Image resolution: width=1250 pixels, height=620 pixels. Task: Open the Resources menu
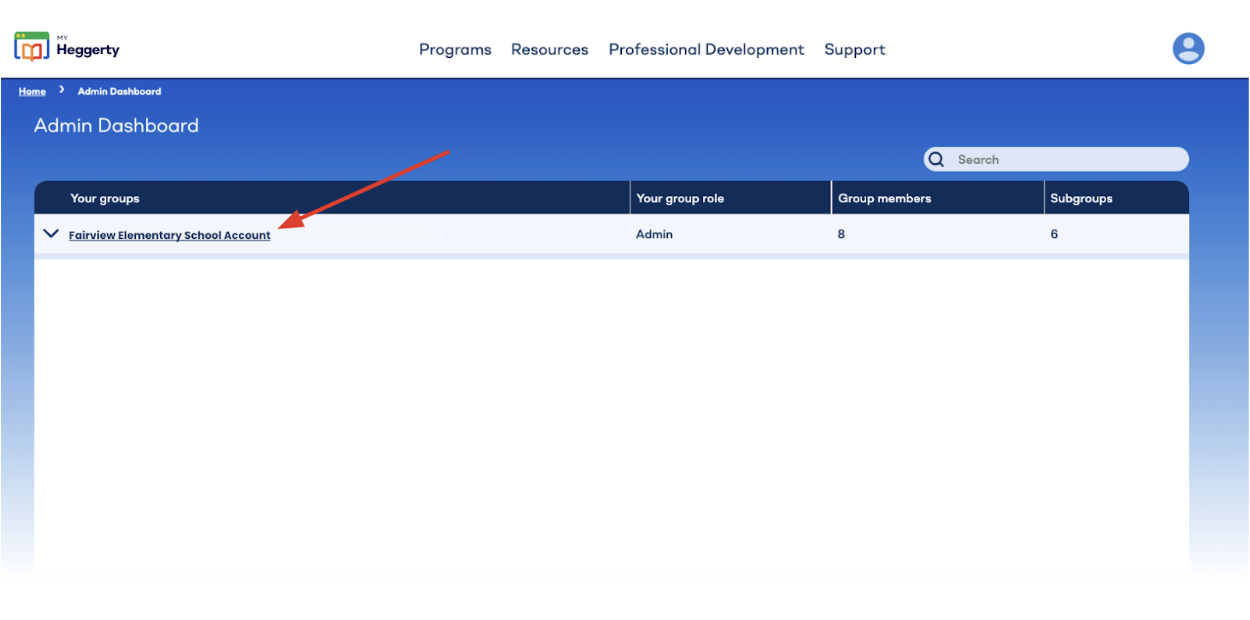[x=549, y=49]
